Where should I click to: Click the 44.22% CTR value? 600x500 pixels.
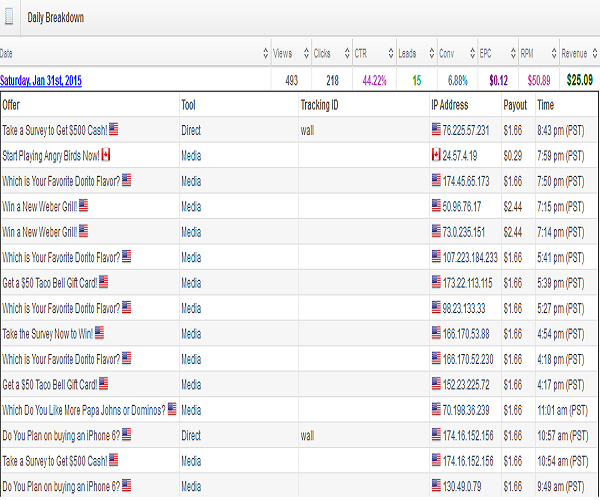pos(375,80)
